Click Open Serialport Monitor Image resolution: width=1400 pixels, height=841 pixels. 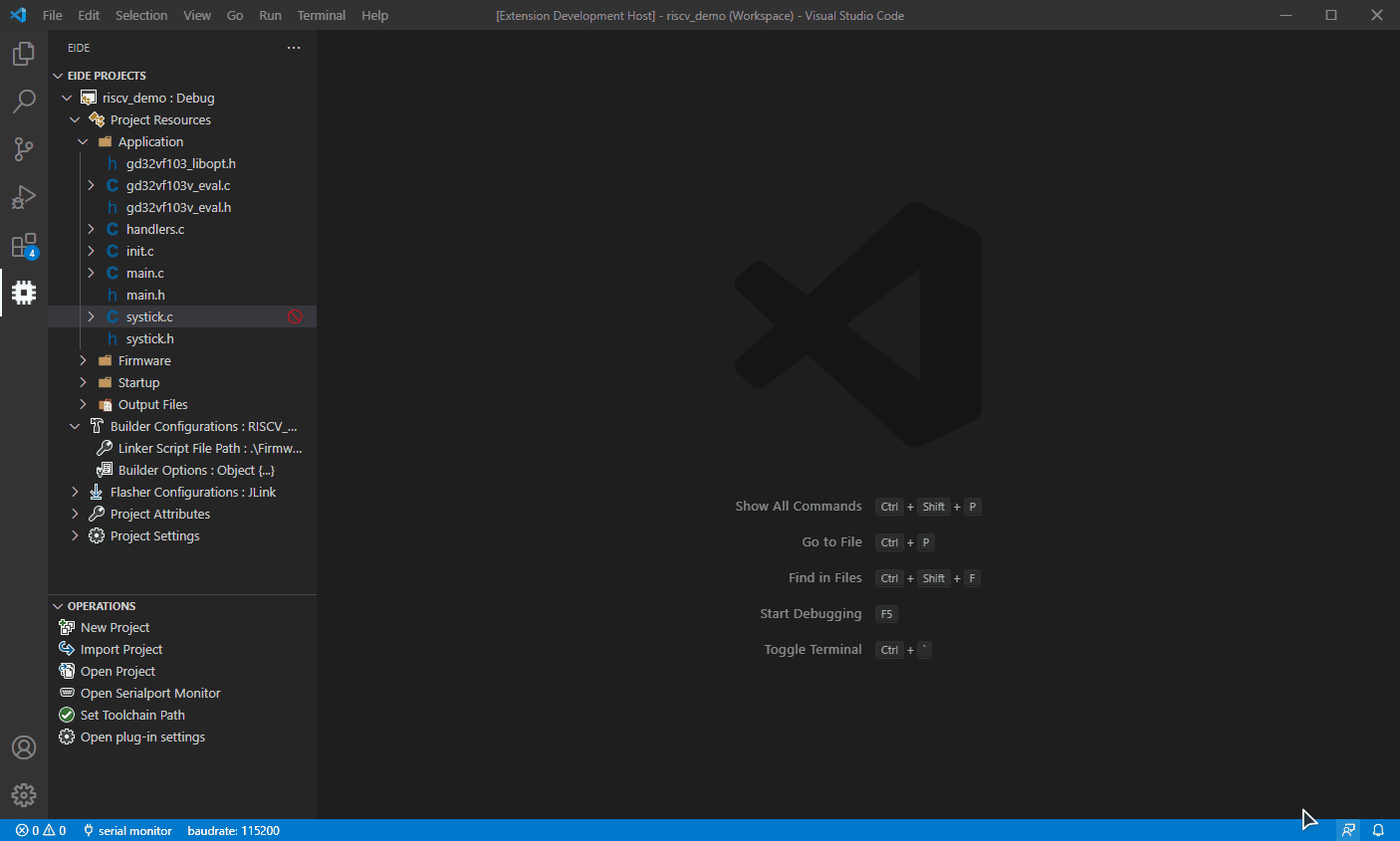click(x=149, y=693)
